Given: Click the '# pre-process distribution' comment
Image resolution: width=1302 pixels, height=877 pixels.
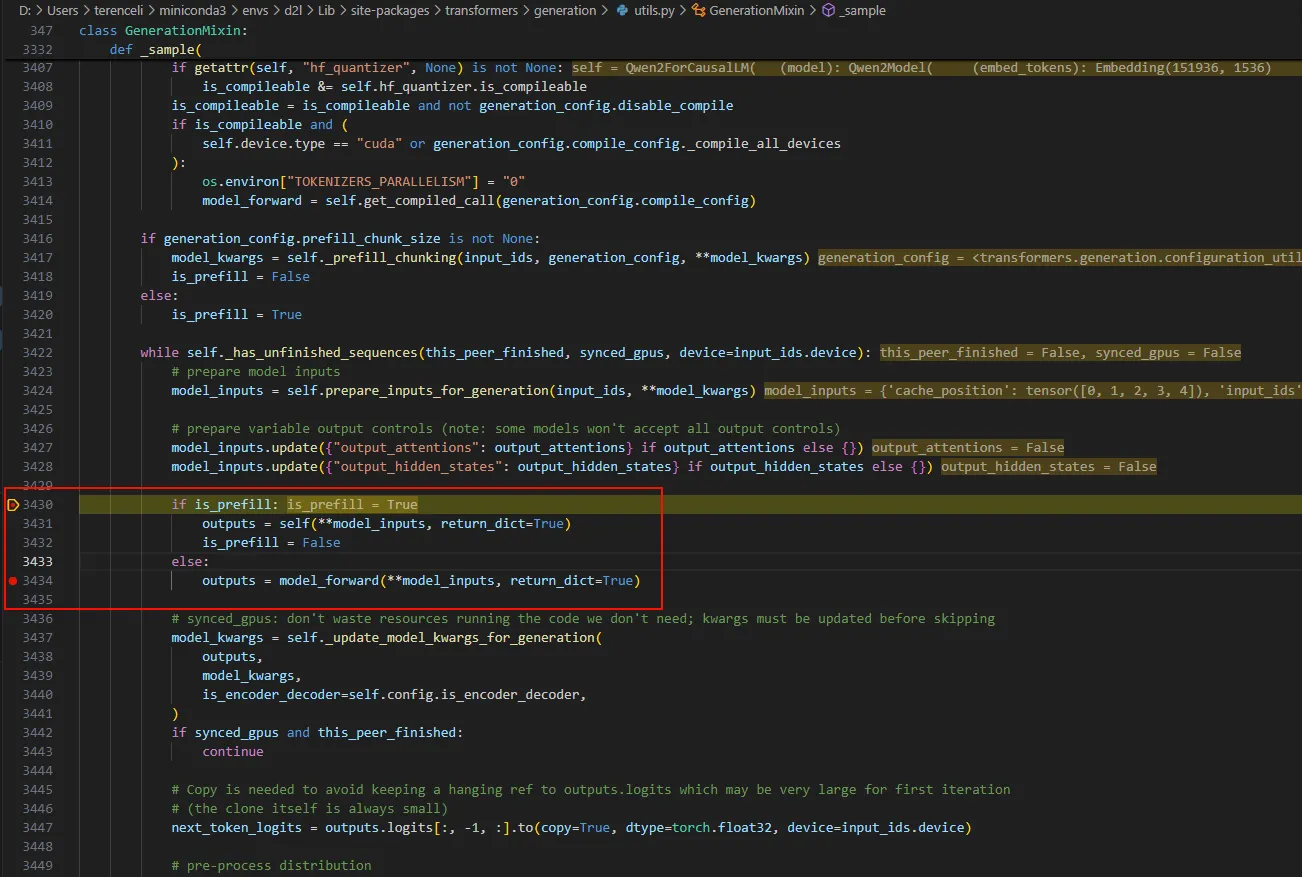Looking at the screenshot, I should click(x=271, y=866).
